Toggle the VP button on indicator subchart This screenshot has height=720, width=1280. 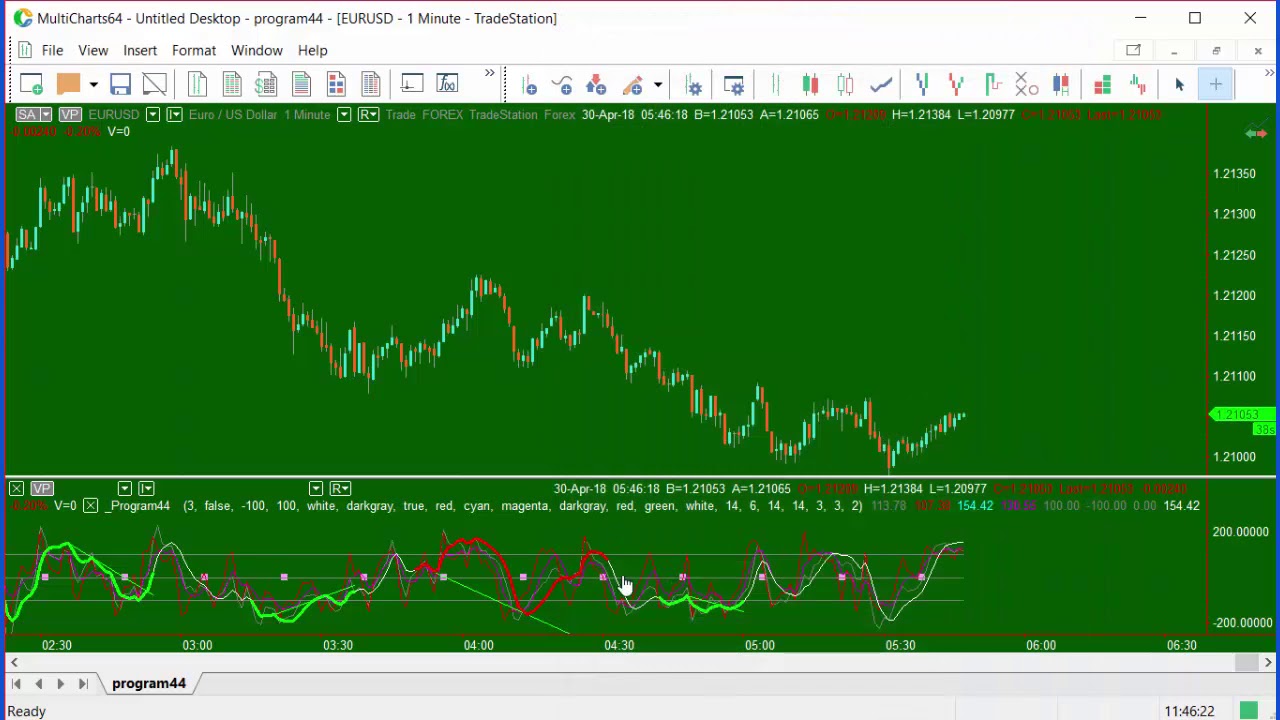tap(41, 488)
